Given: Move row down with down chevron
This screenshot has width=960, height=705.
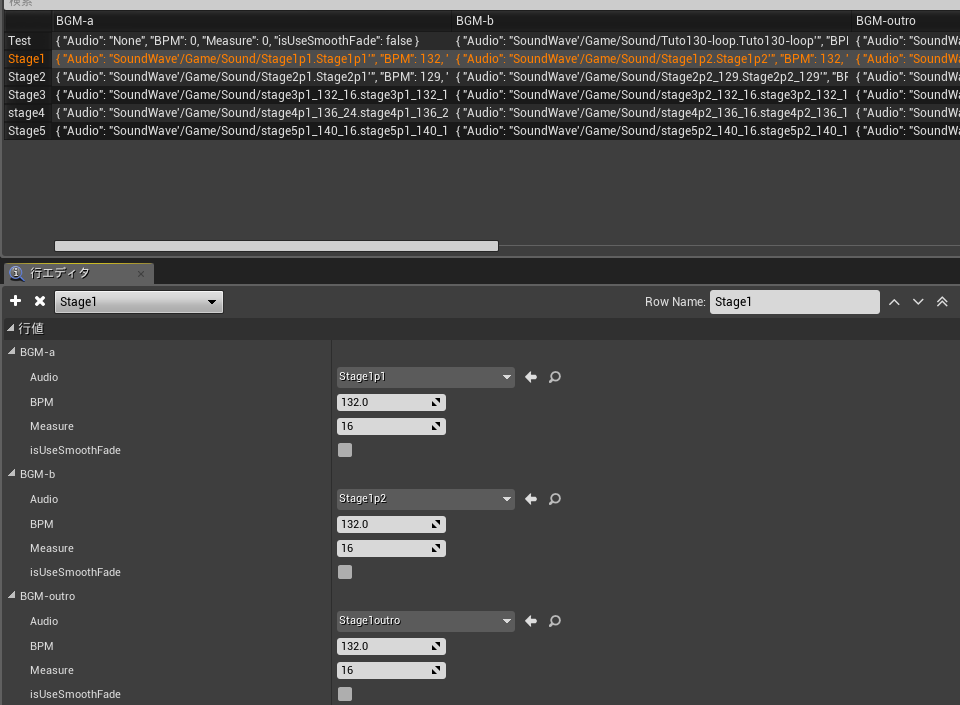Looking at the screenshot, I should [918, 302].
